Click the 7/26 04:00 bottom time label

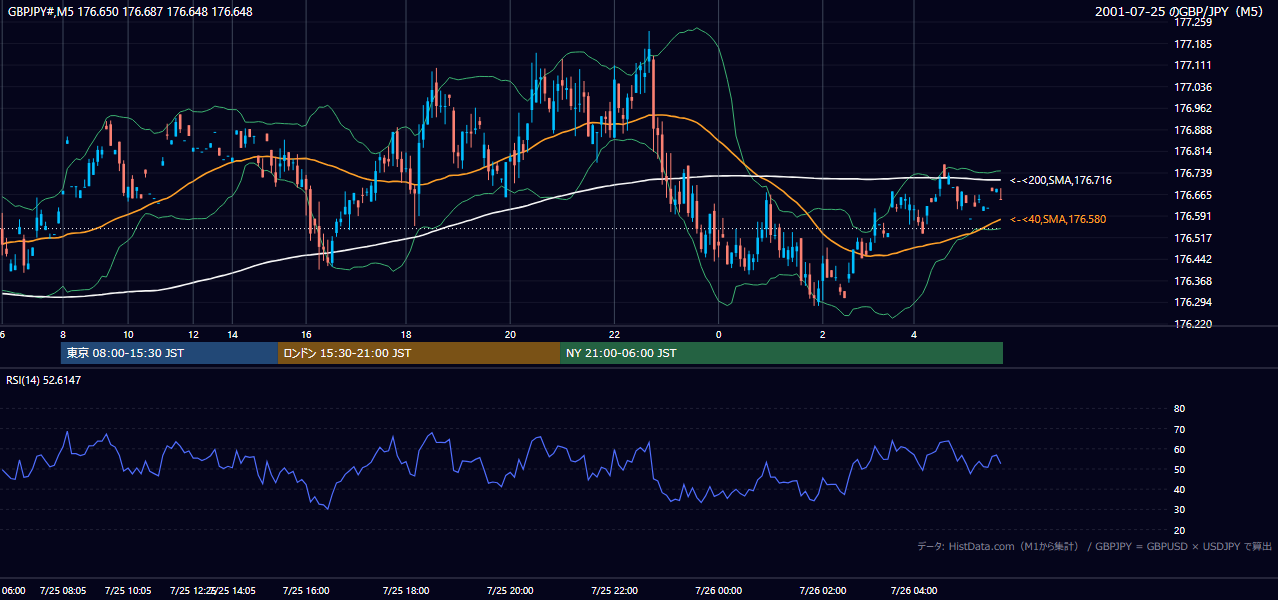[914, 591]
